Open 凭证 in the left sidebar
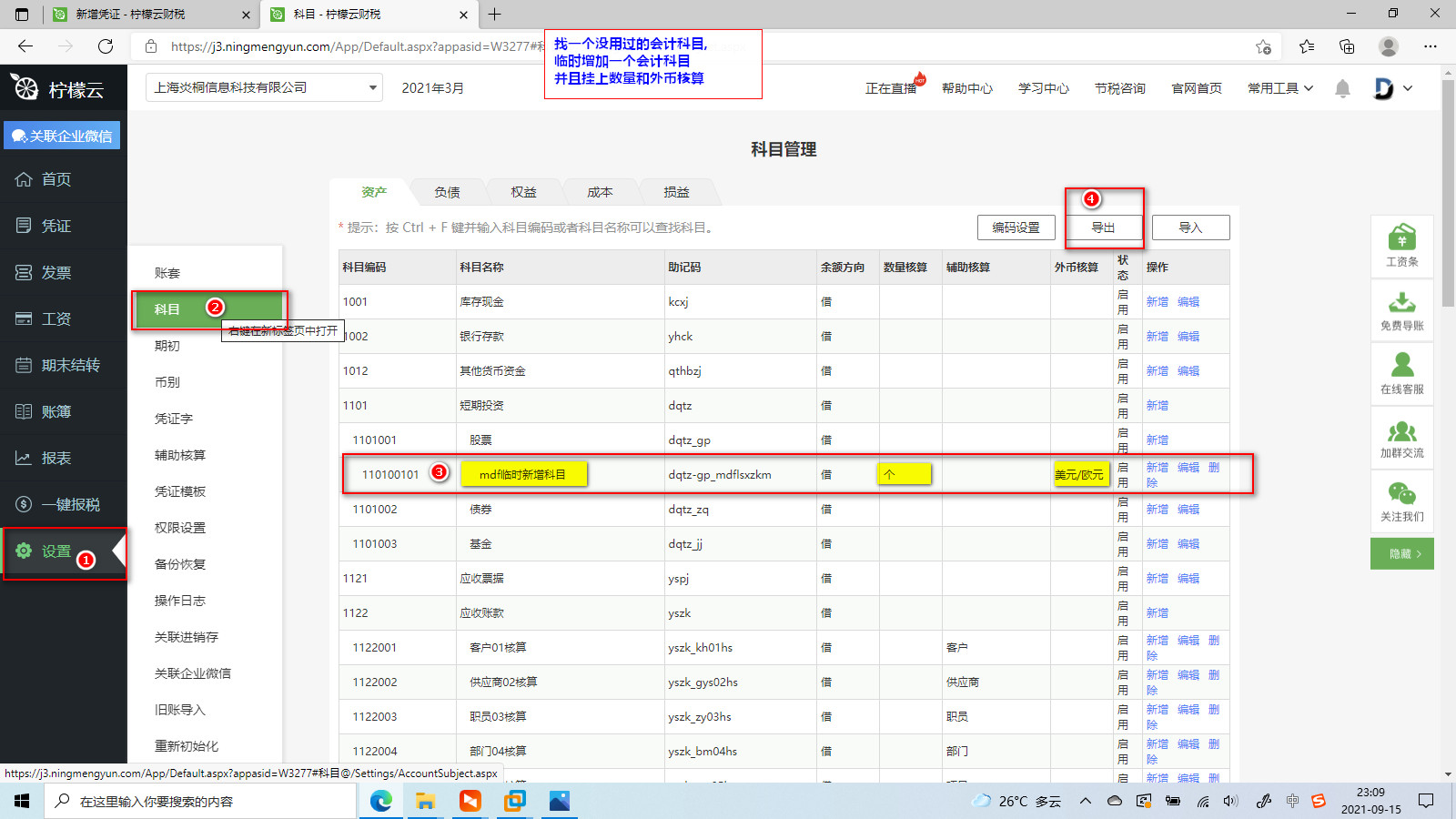 (x=56, y=226)
